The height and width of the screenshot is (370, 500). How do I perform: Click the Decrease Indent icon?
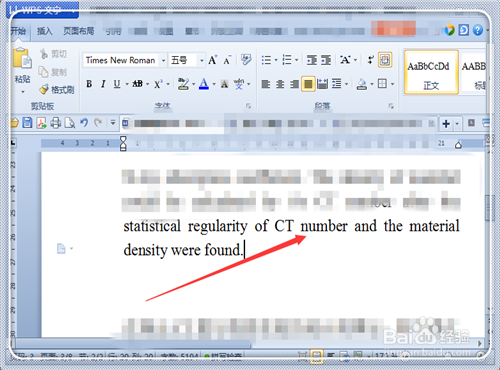312,60
